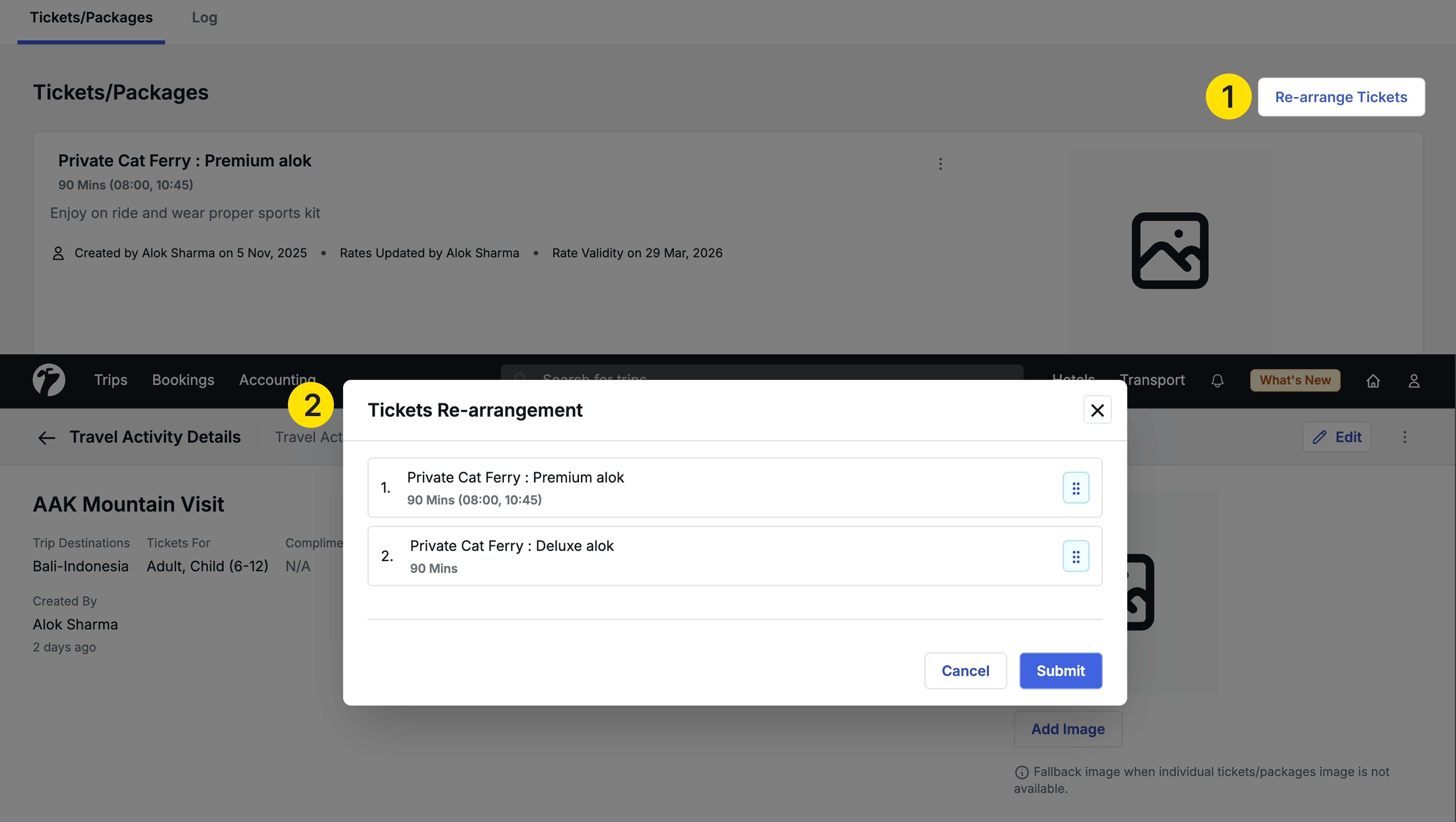The width and height of the screenshot is (1456, 822).
Task: Click the Add Image button
Action: 1068,729
